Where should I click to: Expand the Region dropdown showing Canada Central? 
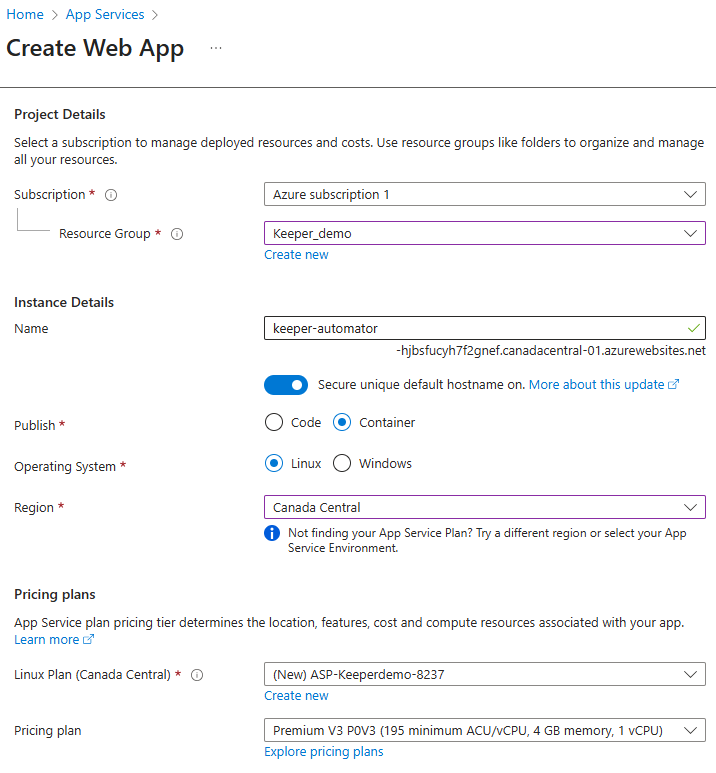tap(484, 507)
